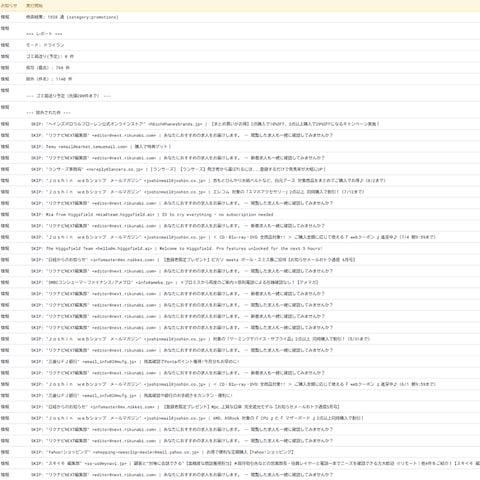The width and height of the screenshot is (480, 480).
Task: Click the 'ゴミ箱送り予定' list header line
Action: tap(240, 93)
